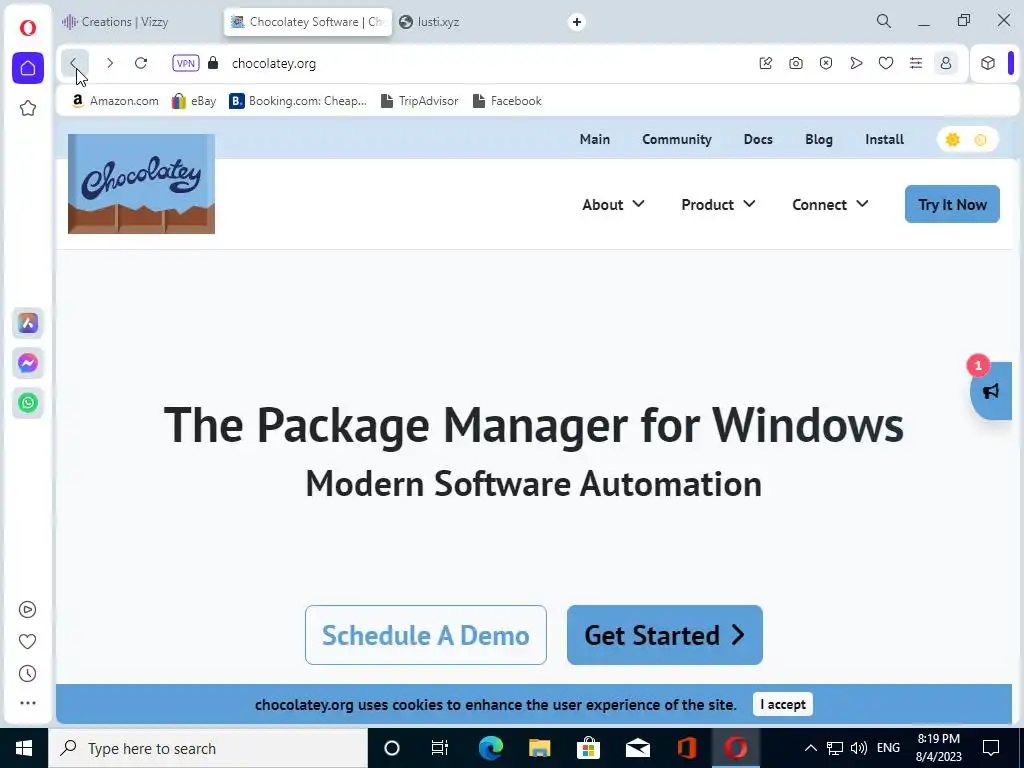The width and height of the screenshot is (1024, 768).
Task: Open Cortana circle on taskbar
Action: click(392, 748)
